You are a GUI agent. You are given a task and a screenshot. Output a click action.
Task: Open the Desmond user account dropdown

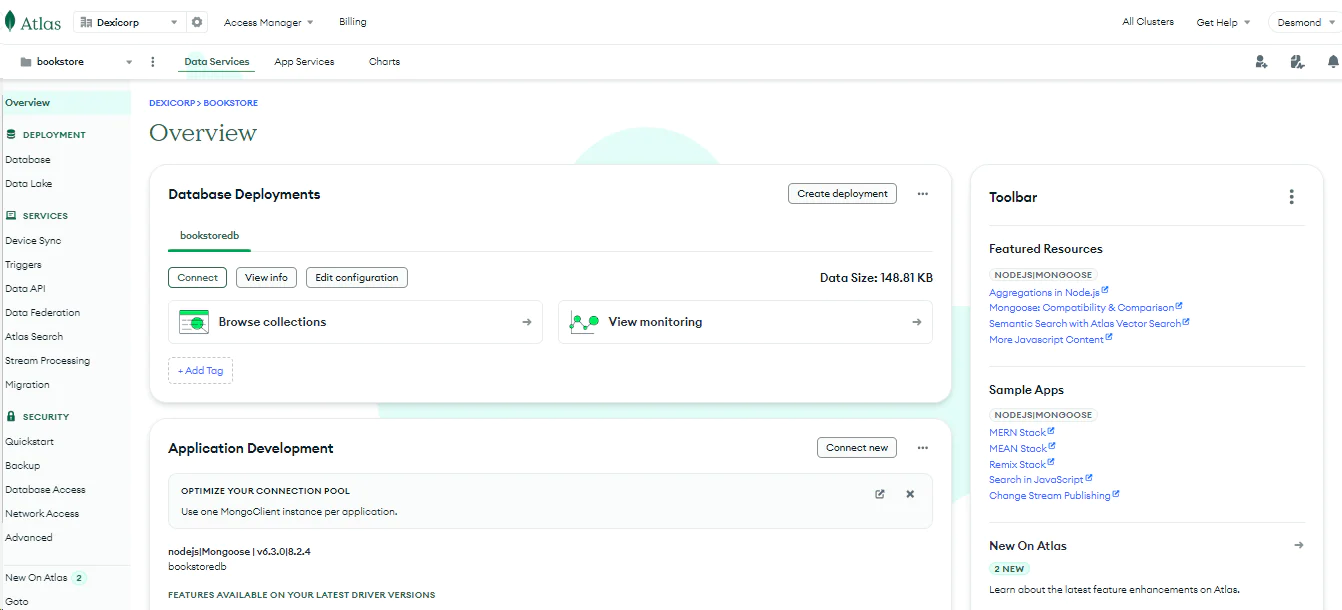click(1304, 22)
